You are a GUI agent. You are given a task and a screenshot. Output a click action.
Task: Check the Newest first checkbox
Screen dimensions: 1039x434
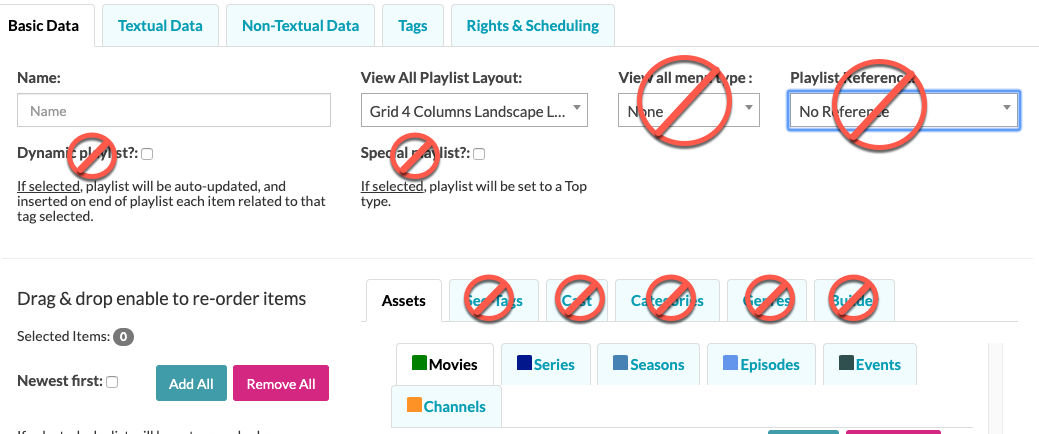(x=113, y=382)
